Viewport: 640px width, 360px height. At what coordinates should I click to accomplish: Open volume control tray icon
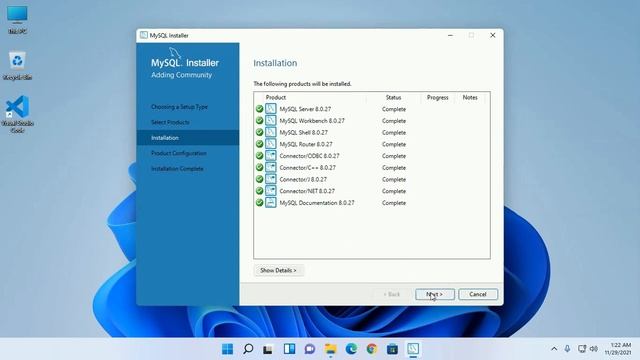pyautogui.click(x=594, y=349)
